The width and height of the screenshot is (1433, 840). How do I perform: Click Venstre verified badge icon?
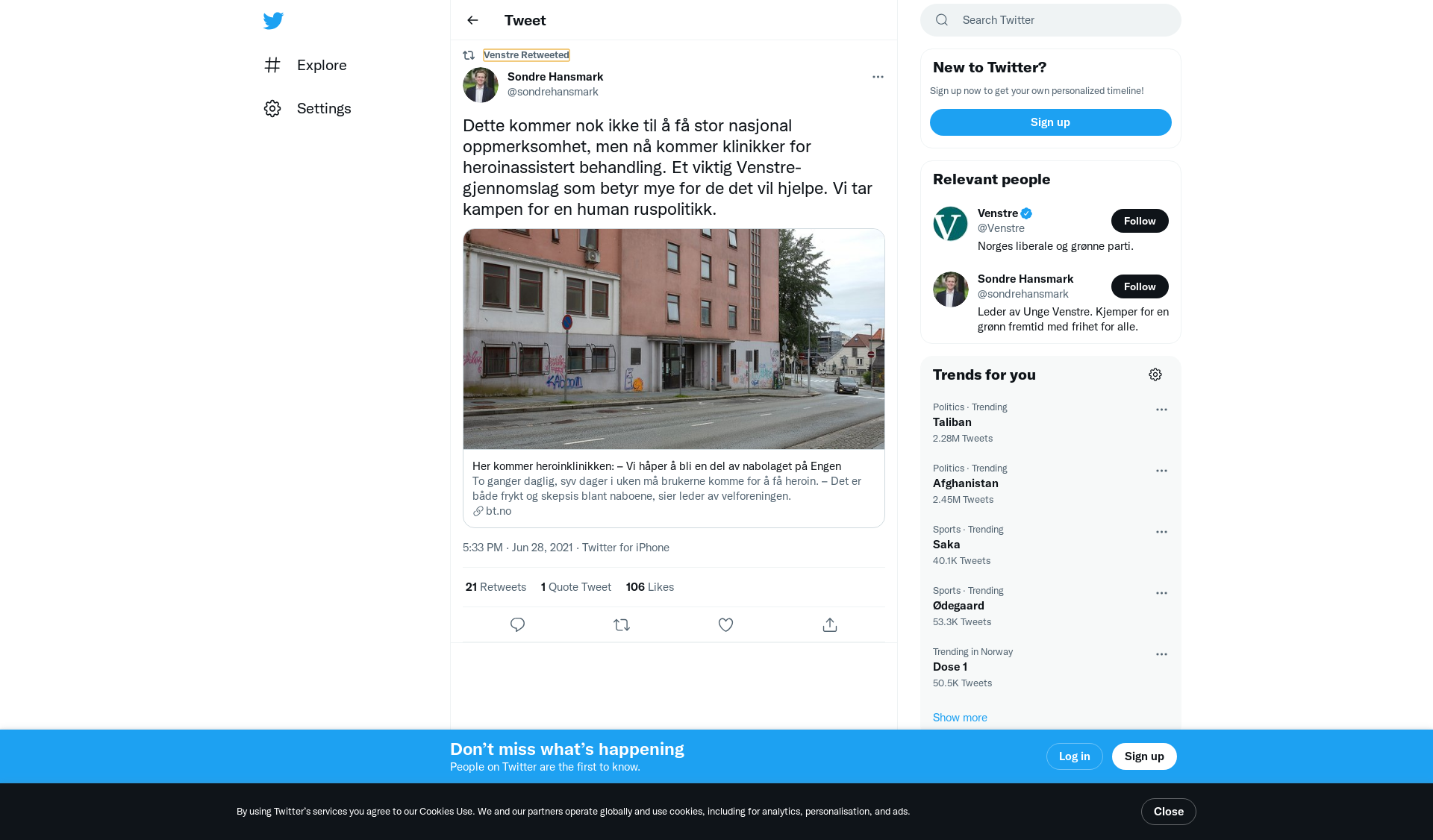pyautogui.click(x=1026, y=213)
